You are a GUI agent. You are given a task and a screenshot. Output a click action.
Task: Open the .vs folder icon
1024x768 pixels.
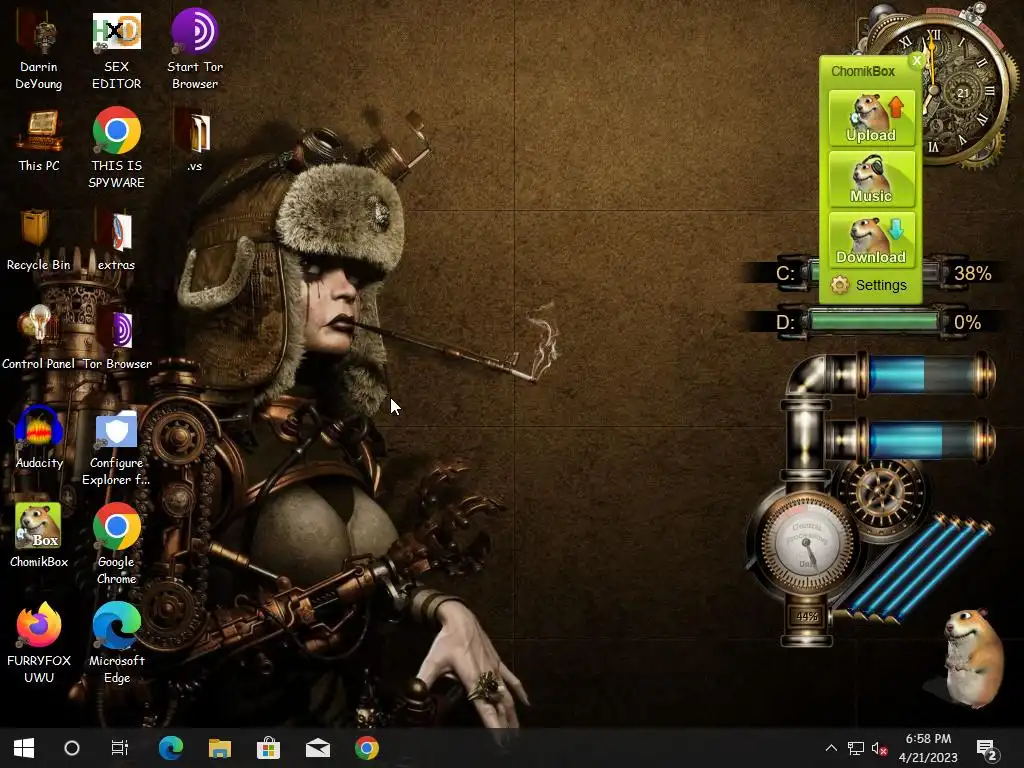195,141
